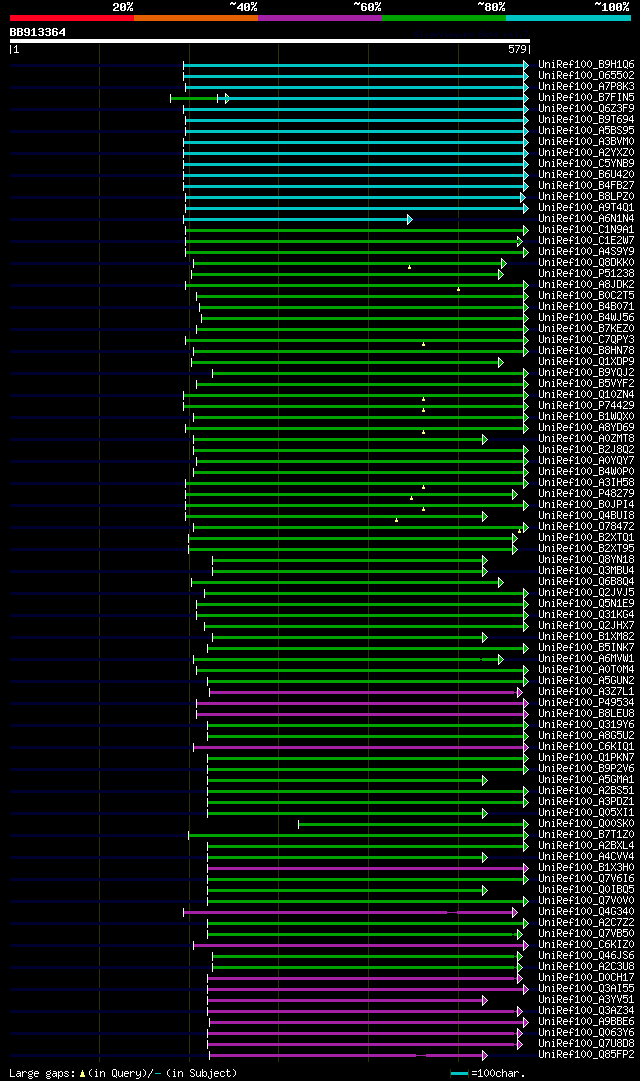Viewport: 640px width, 1081px height.
Task: Click the Large gaps legend text
Action: (x=123, y=1073)
